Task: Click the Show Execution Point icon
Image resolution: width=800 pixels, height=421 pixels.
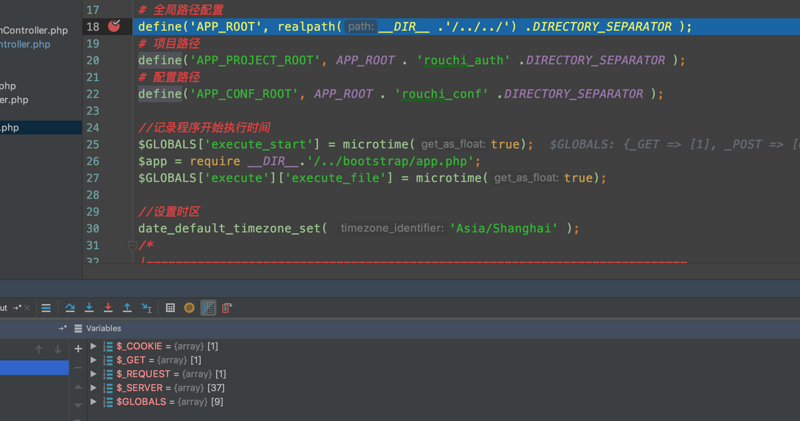Action: (x=46, y=308)
